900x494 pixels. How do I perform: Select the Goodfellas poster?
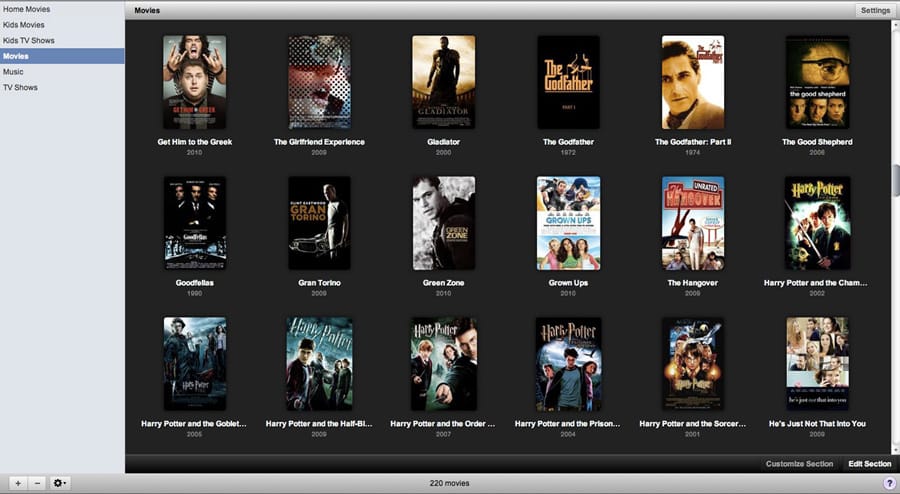(x=195, y=223)
